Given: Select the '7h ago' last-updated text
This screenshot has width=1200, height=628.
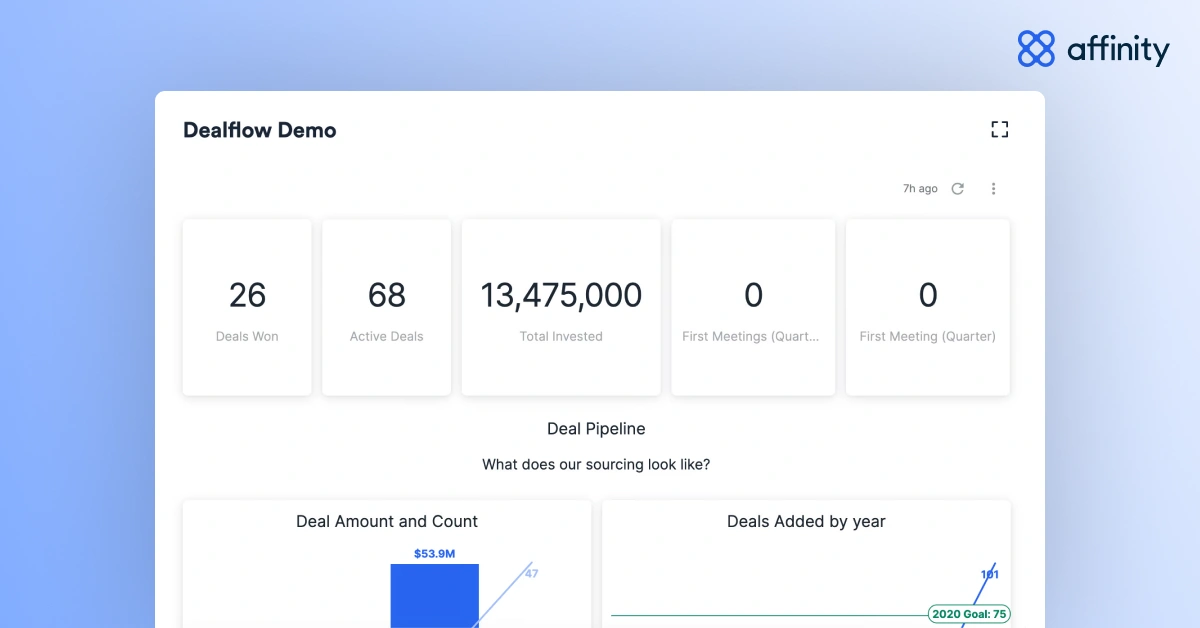Looking at the screenshot, I should pyautogui.click(x=920, y=188).
